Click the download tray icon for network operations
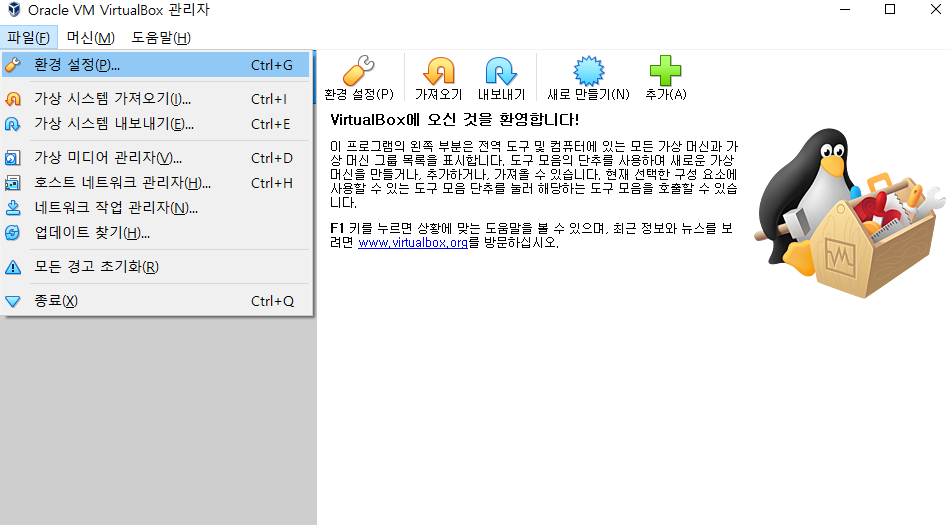Viewport: 951px width, 525px height. [13, 208]
